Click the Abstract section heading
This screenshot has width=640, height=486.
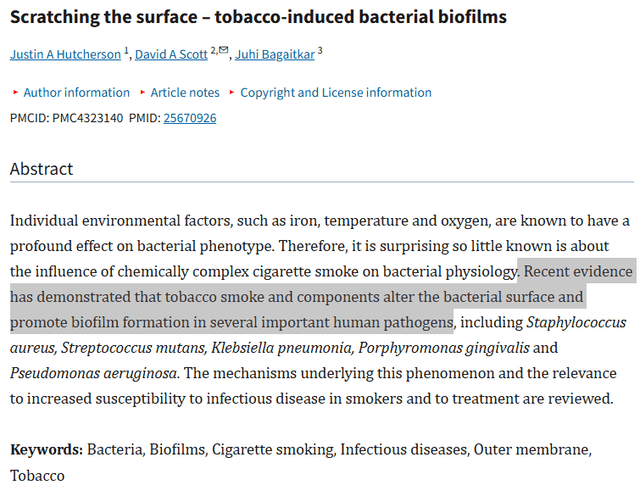point(41,169)
